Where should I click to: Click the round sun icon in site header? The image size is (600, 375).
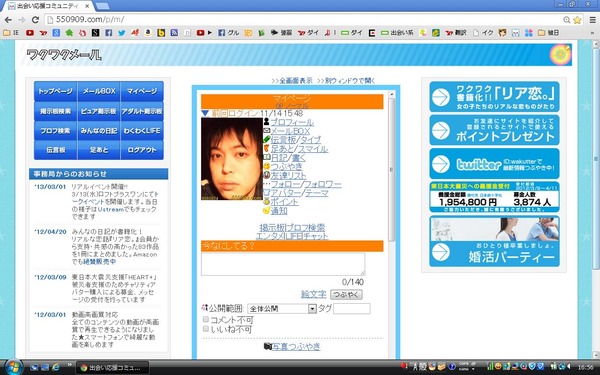click(x=560, y=54)
